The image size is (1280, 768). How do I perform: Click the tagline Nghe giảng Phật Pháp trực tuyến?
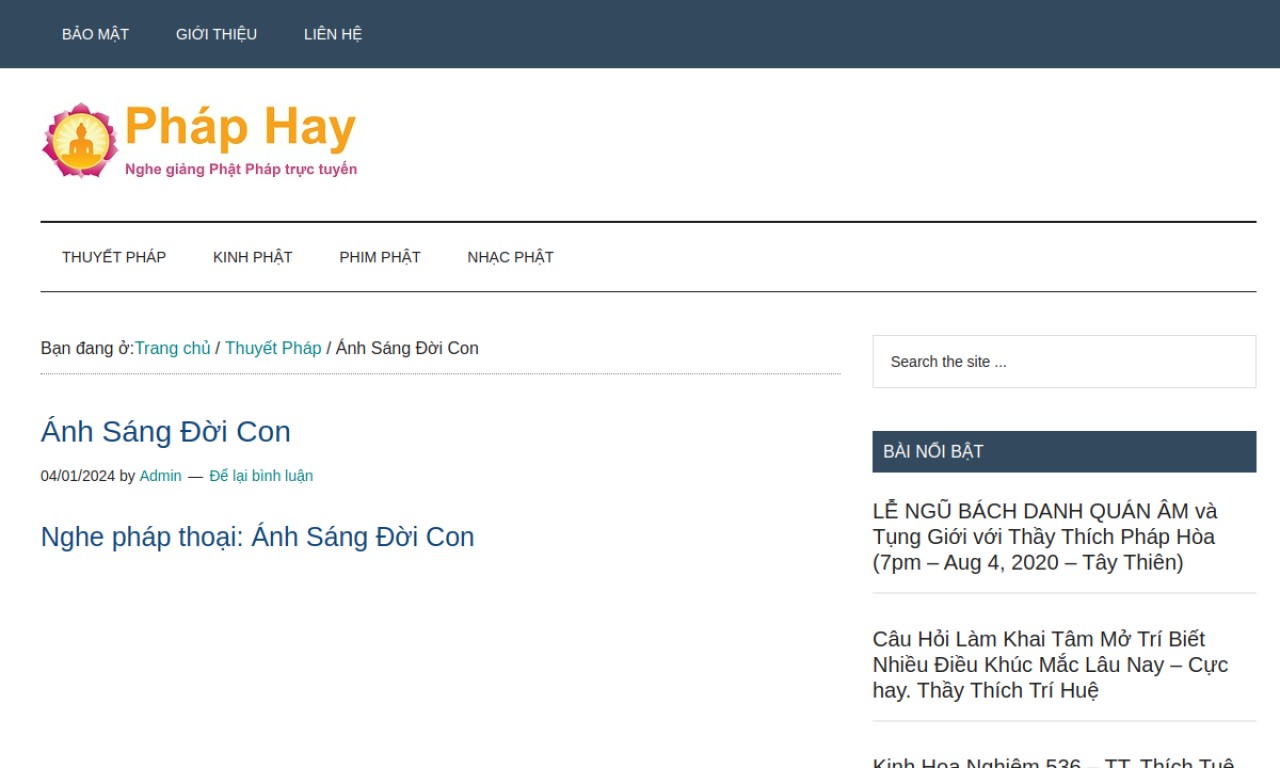point(241,169)
